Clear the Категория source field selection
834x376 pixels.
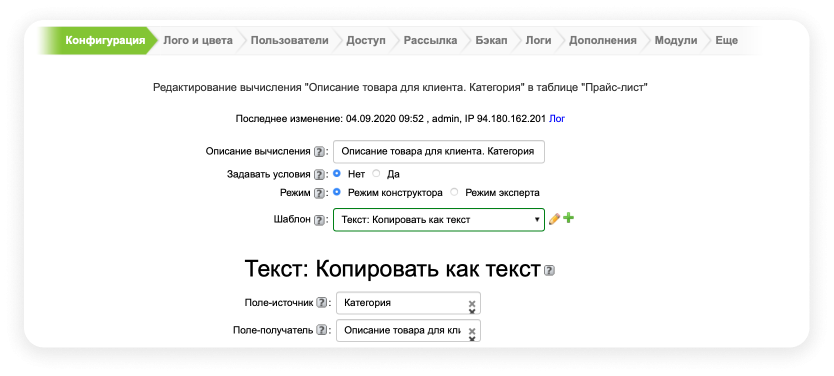click(471, 304)
